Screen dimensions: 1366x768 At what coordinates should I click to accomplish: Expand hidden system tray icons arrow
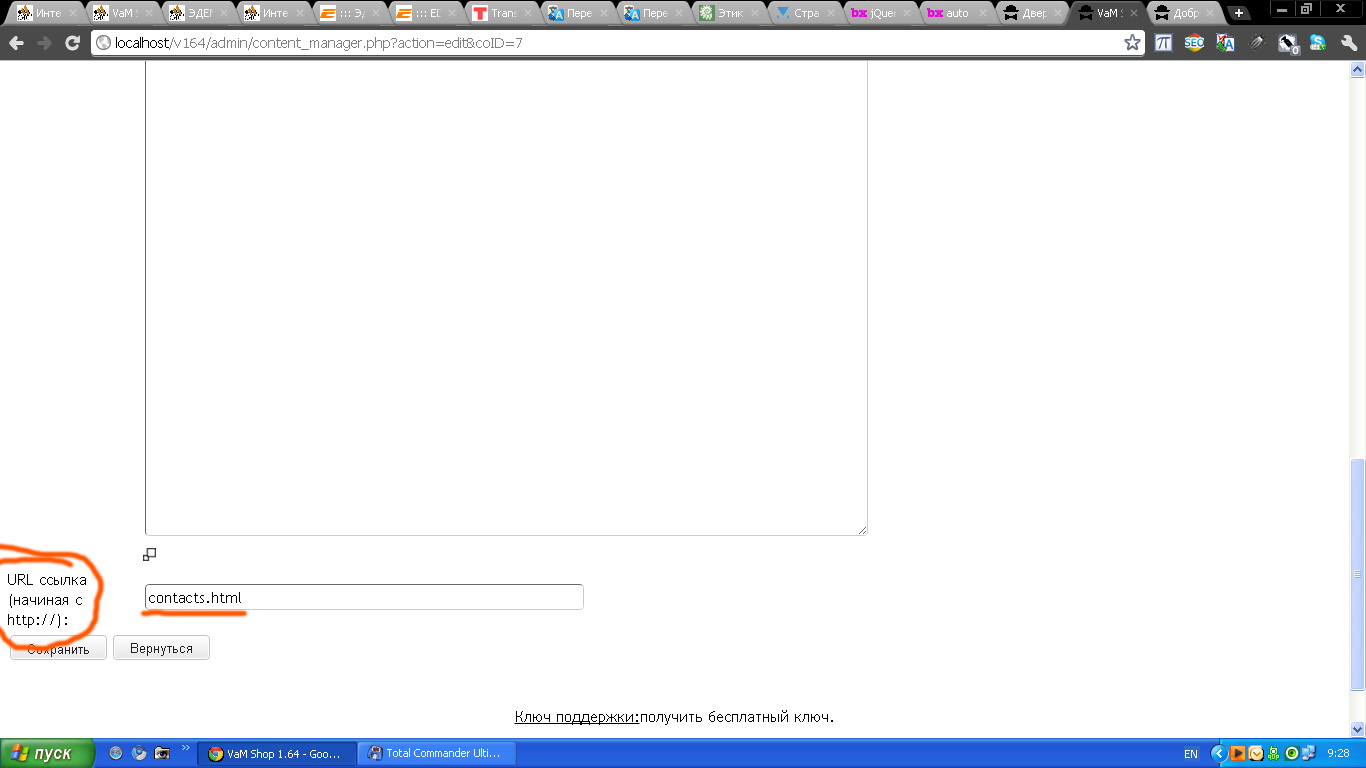pos(1218,753)
